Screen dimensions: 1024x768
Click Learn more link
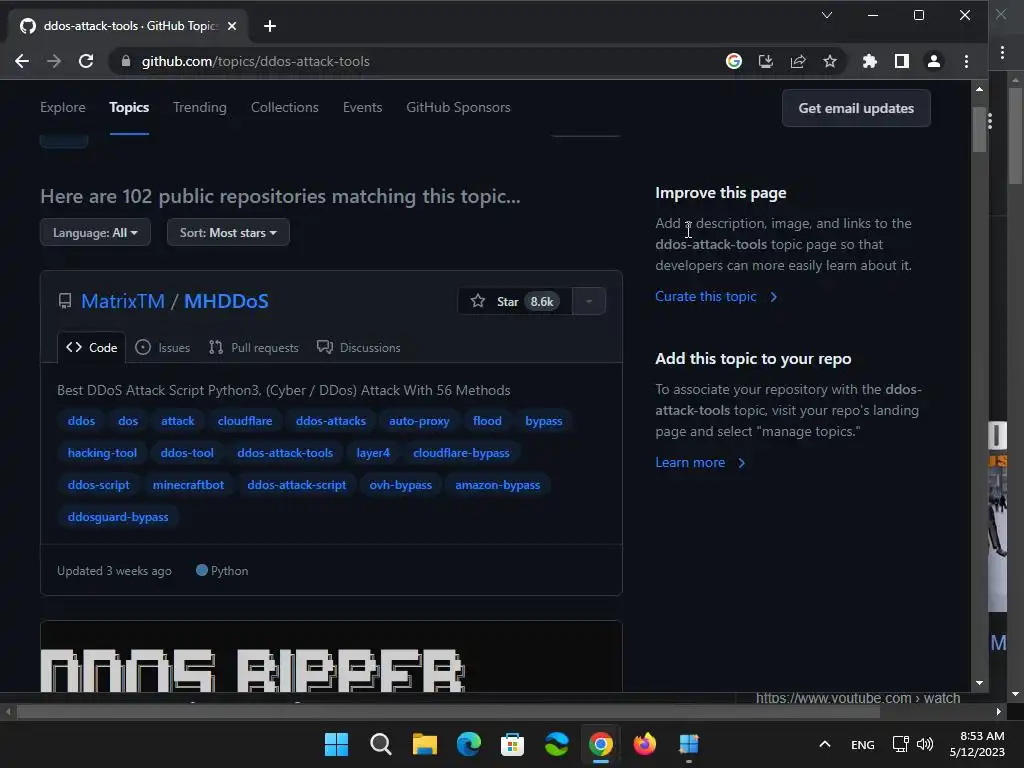coord(700,462)
